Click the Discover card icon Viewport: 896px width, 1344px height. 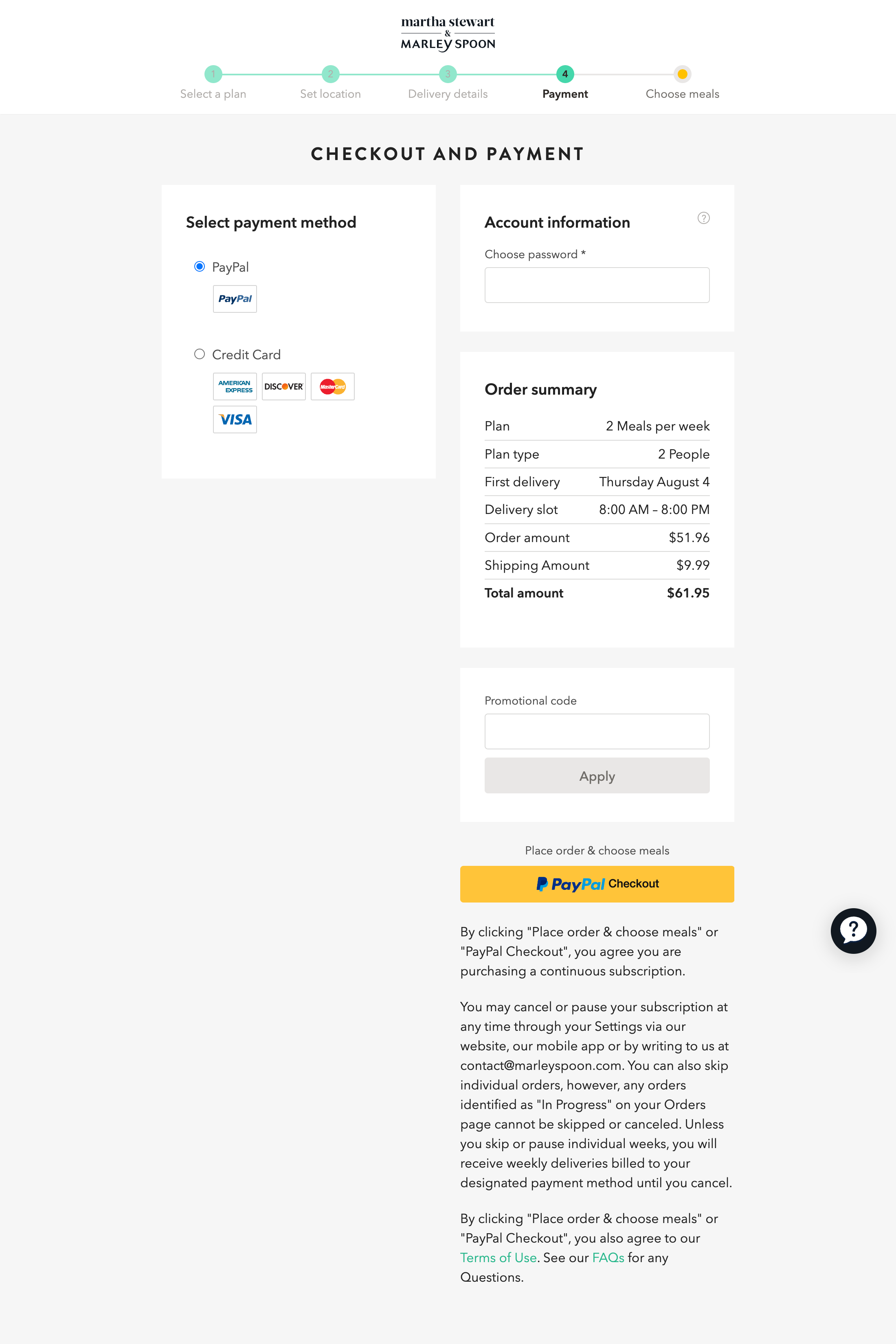283,386
